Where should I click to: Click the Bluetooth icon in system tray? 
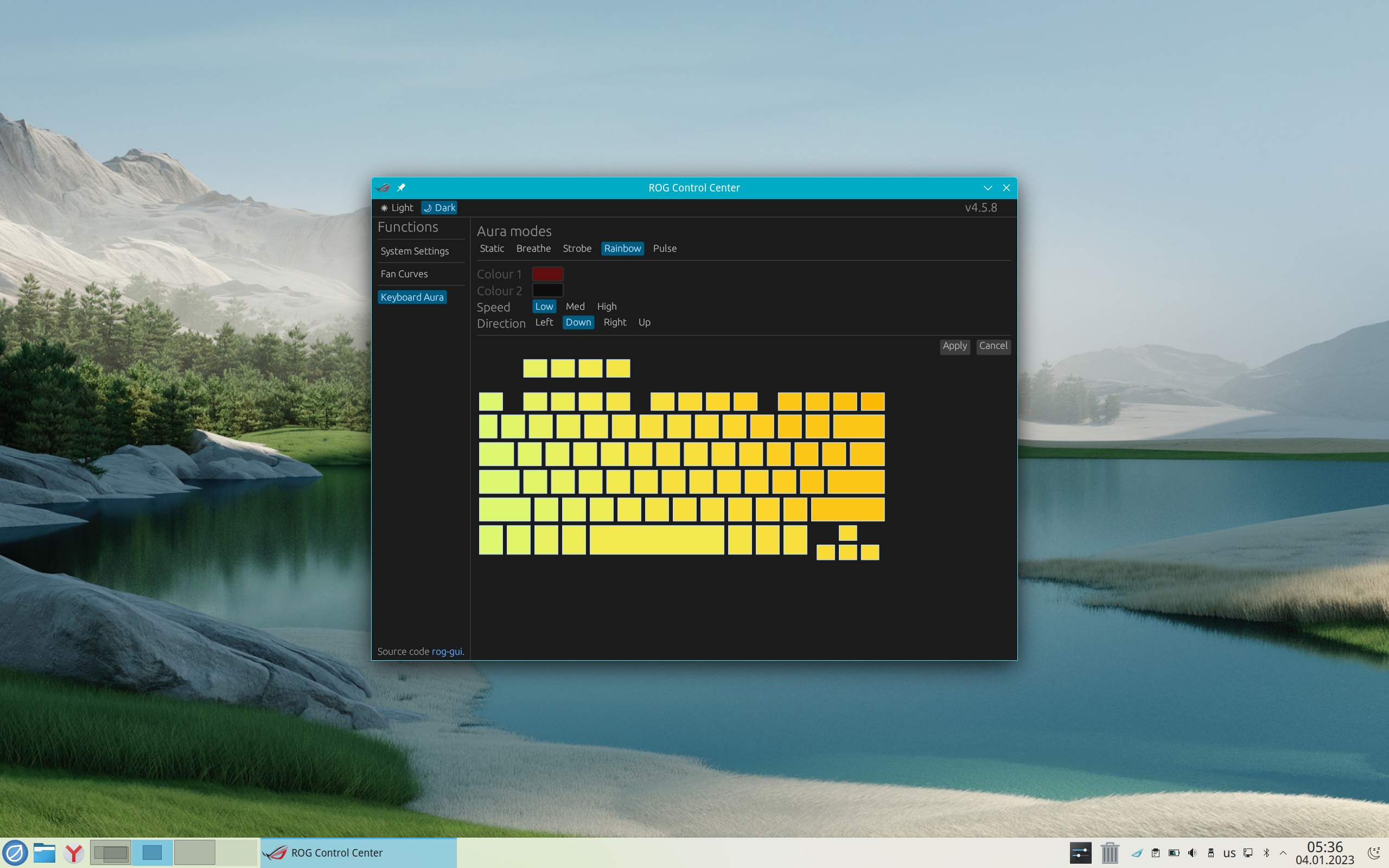pos(1266,853)
